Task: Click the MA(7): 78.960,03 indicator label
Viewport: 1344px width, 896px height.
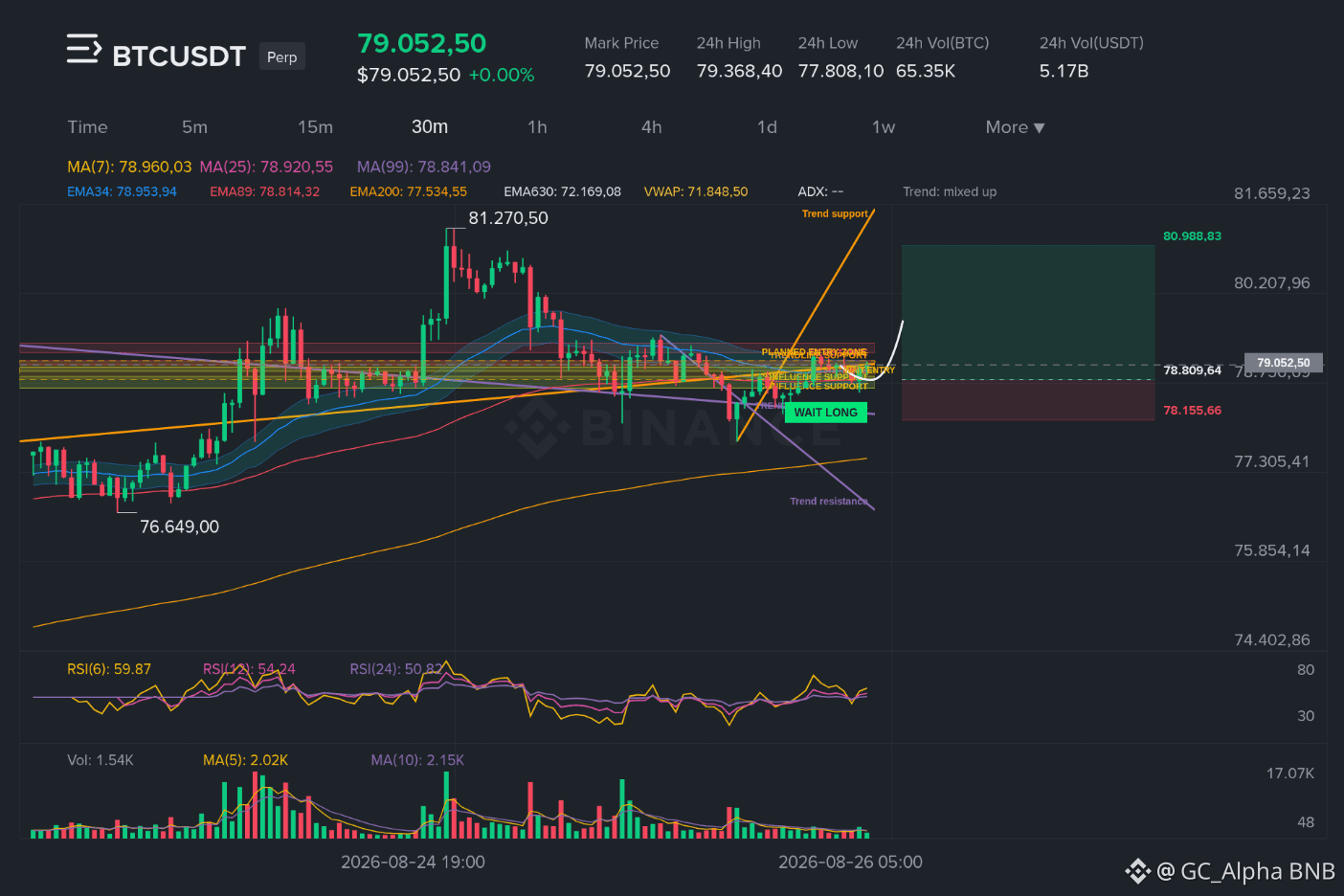Action: (x=129, y=167)
